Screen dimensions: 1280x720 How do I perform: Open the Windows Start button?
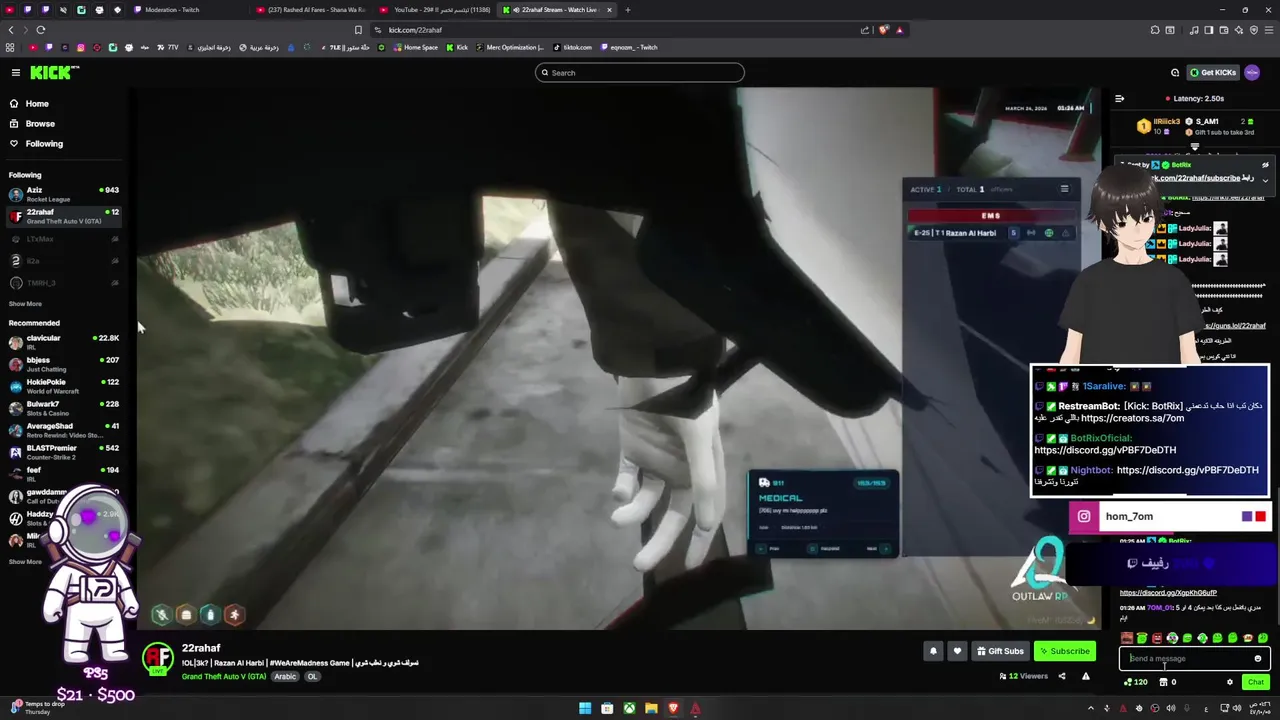tap(585, 708)
